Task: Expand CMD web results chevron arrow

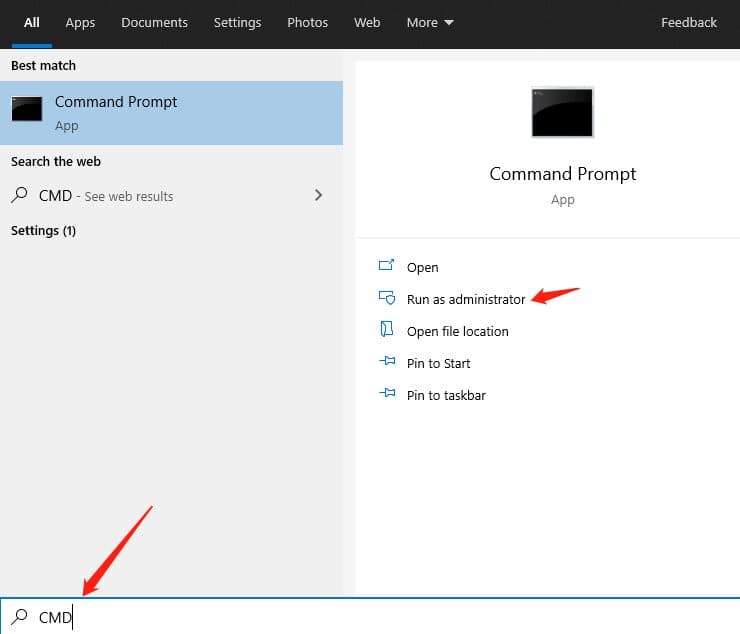Action: (319, 195)
